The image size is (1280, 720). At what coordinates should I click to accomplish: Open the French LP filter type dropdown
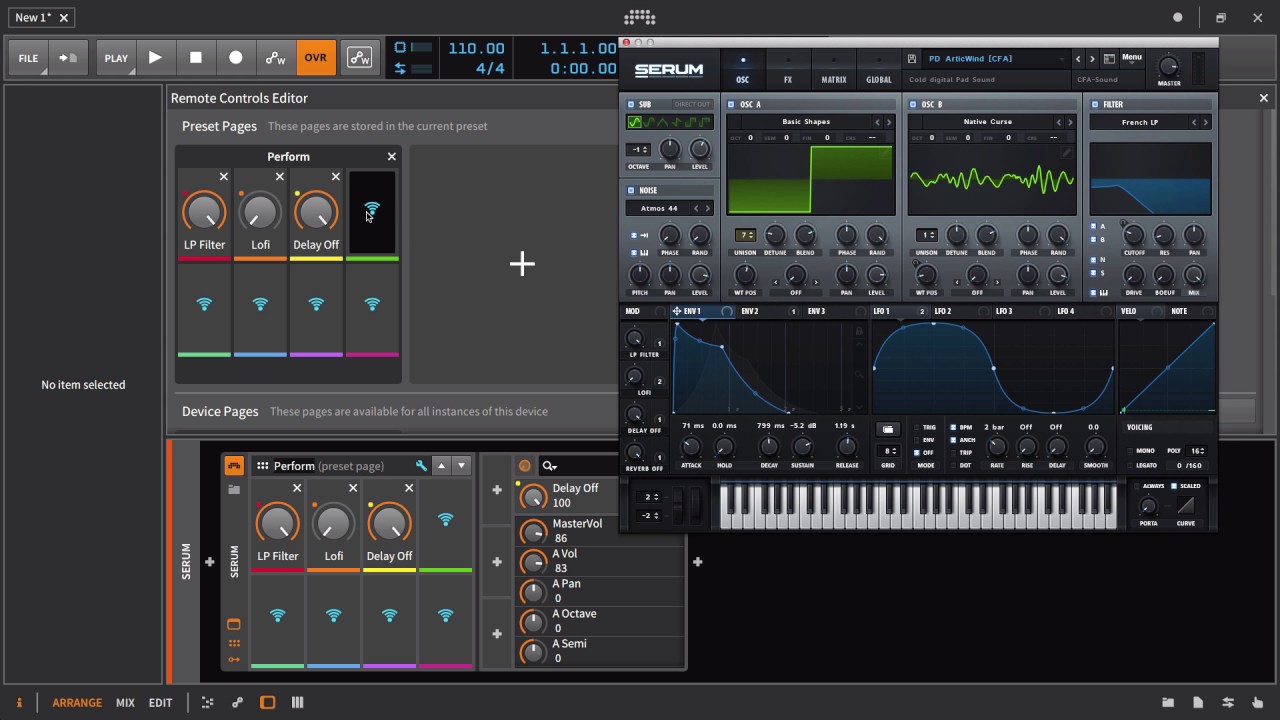pyautogui.click(x=1140, y=122)
